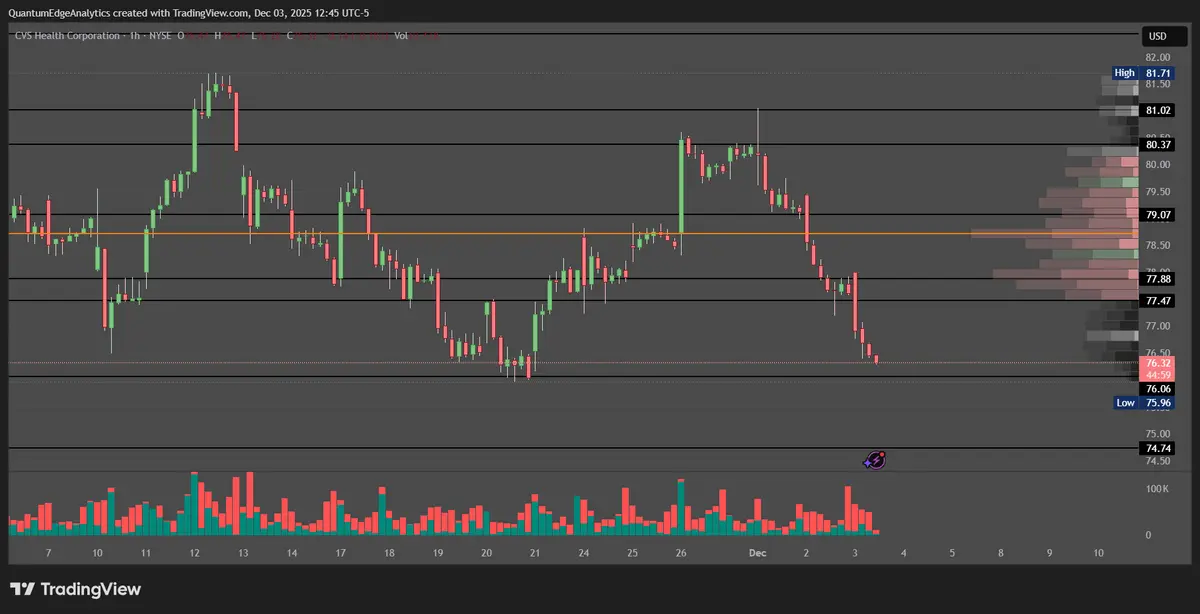The height and width of the screenshot is (614, 1200).
Task: Click the current price 76.32 label
Action: point(1158,369)
